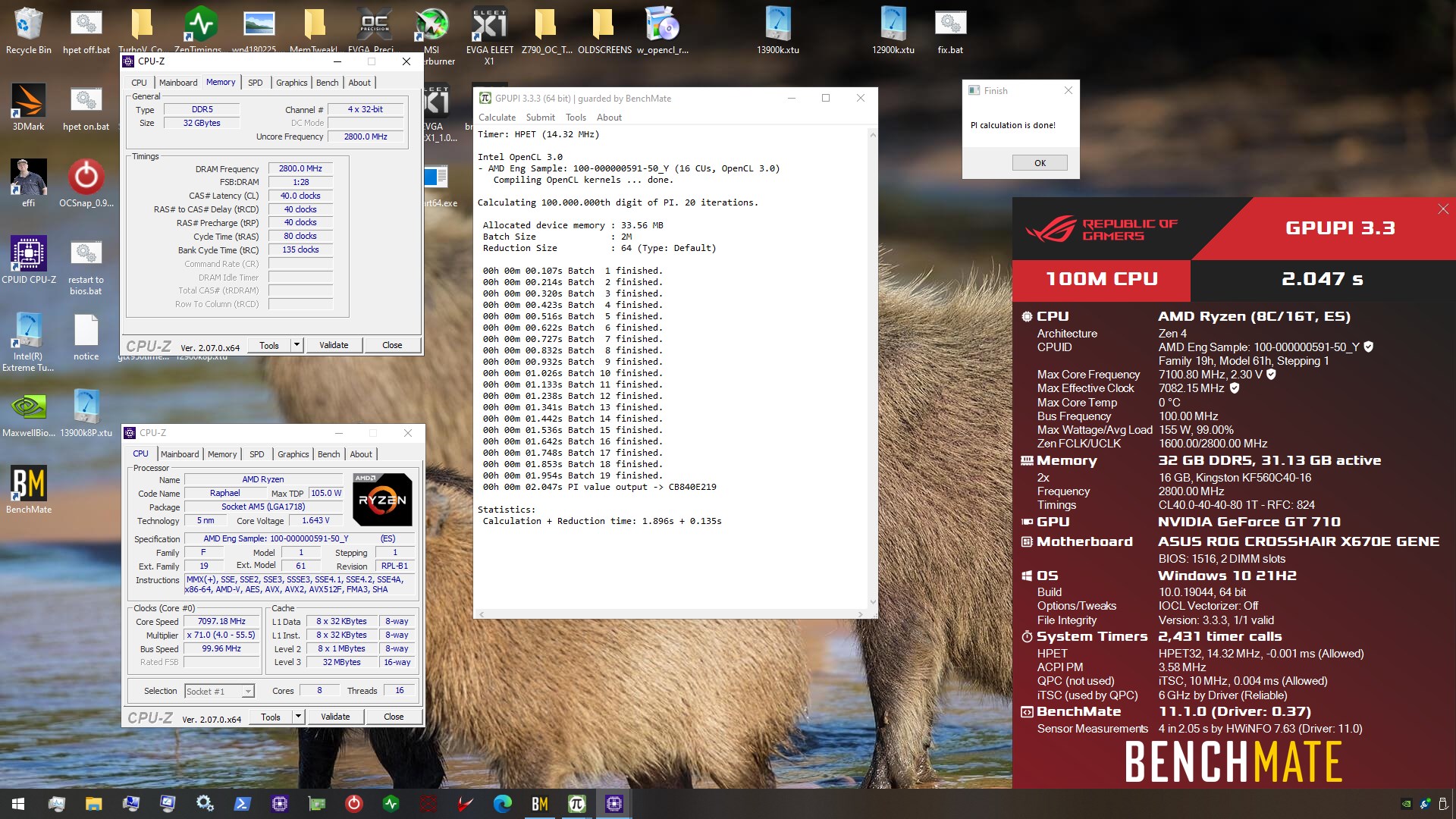Open the Mainboard tab in the lower CPU-Z window
The width and height of the screenshot is (1456, 819).
pyautogui.click(x=180, y=454)
